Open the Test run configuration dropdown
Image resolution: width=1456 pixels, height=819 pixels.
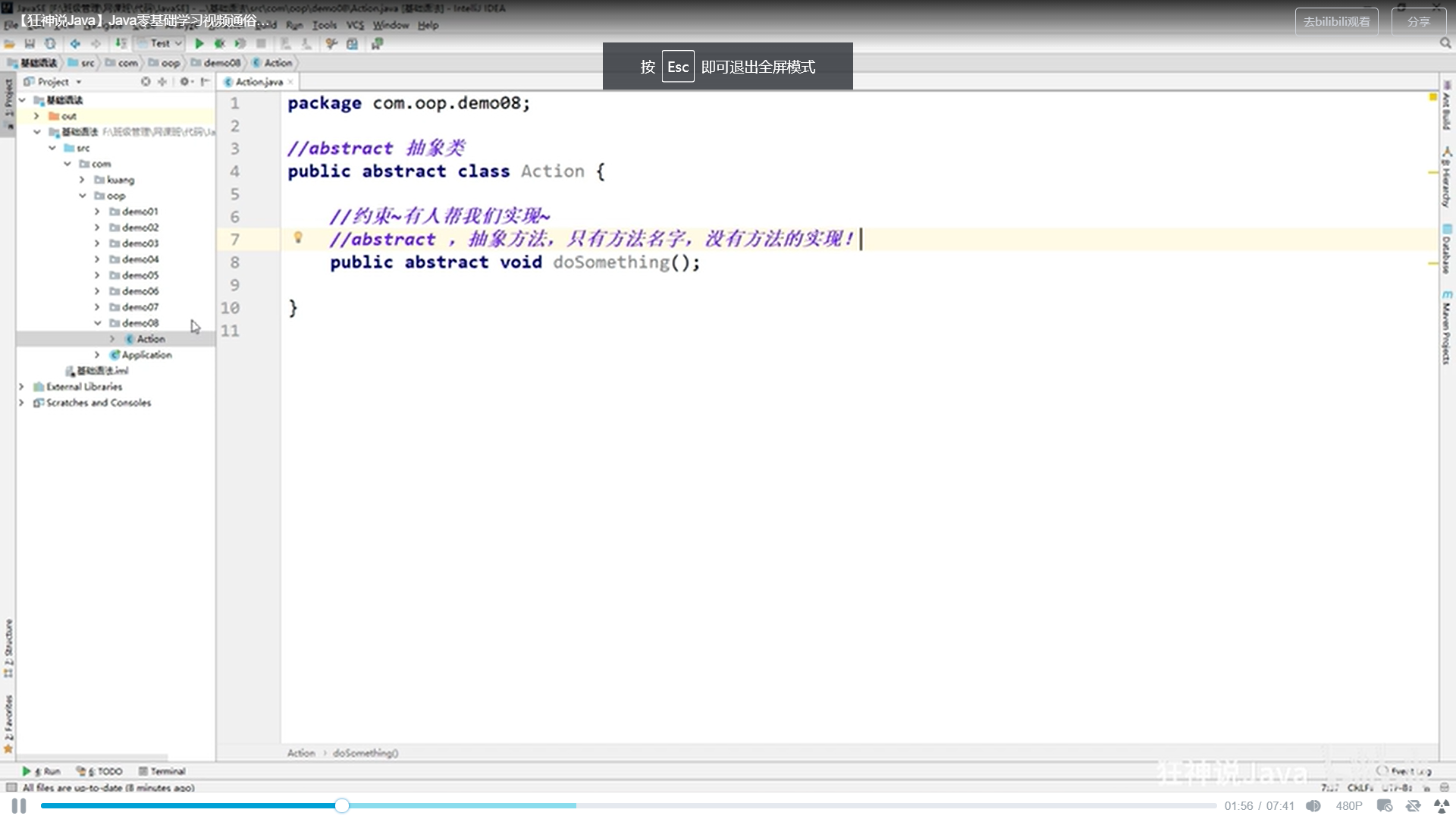pyautogui.click(x=160, y=44)
